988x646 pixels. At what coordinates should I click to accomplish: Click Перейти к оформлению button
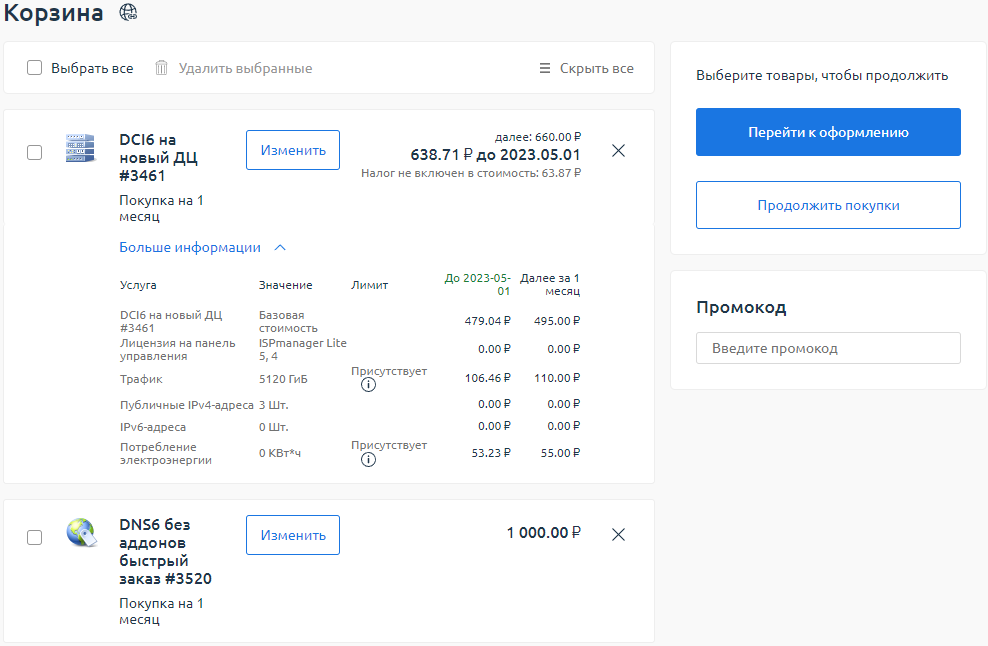coord(828,132)
